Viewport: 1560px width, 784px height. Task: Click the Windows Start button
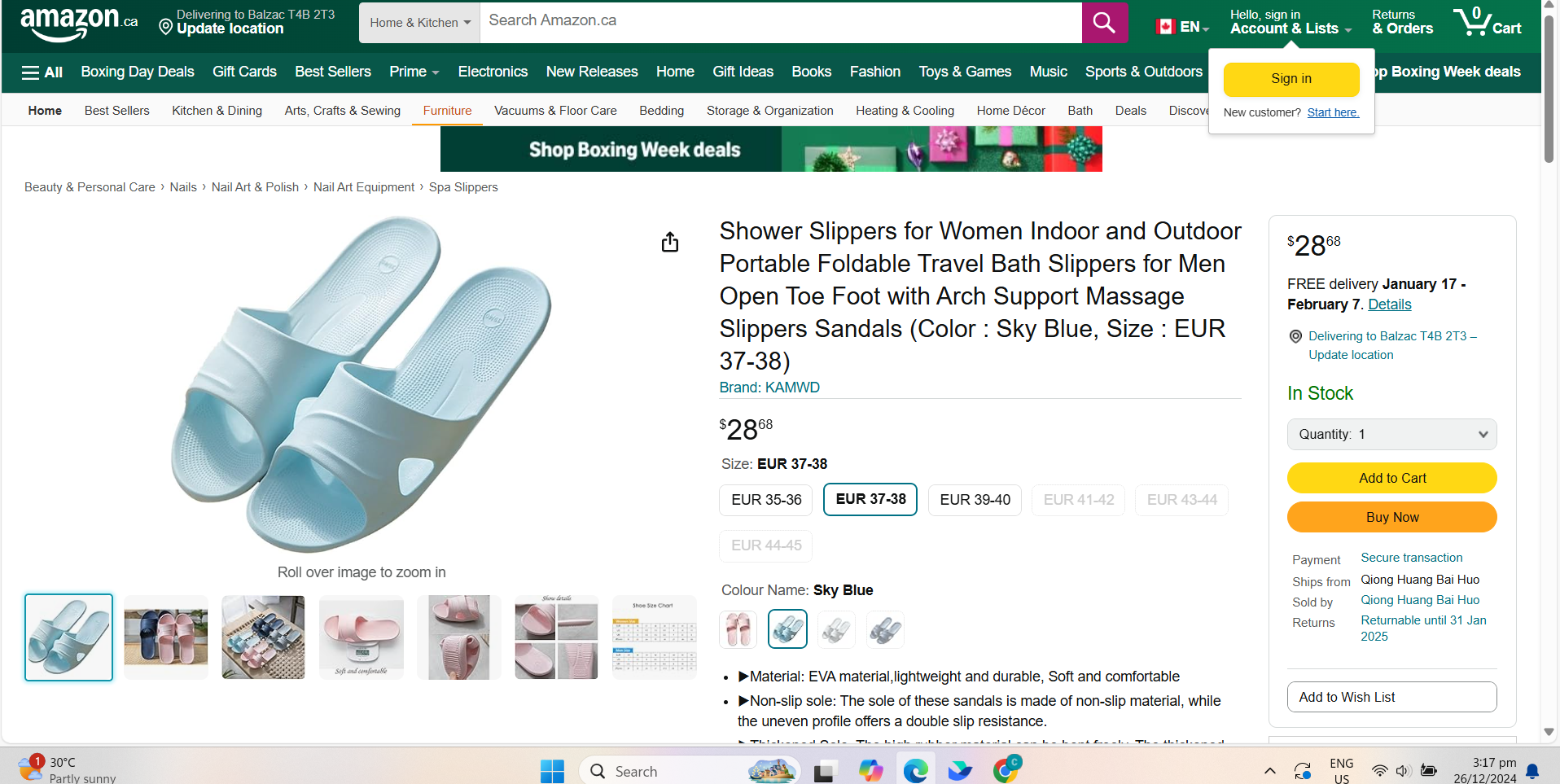[552, 770]
